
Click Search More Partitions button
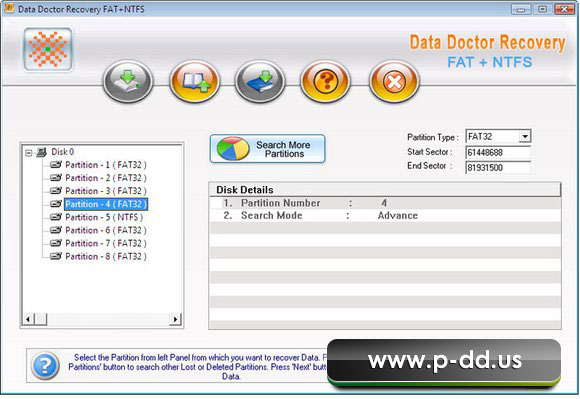click(267, 149)
